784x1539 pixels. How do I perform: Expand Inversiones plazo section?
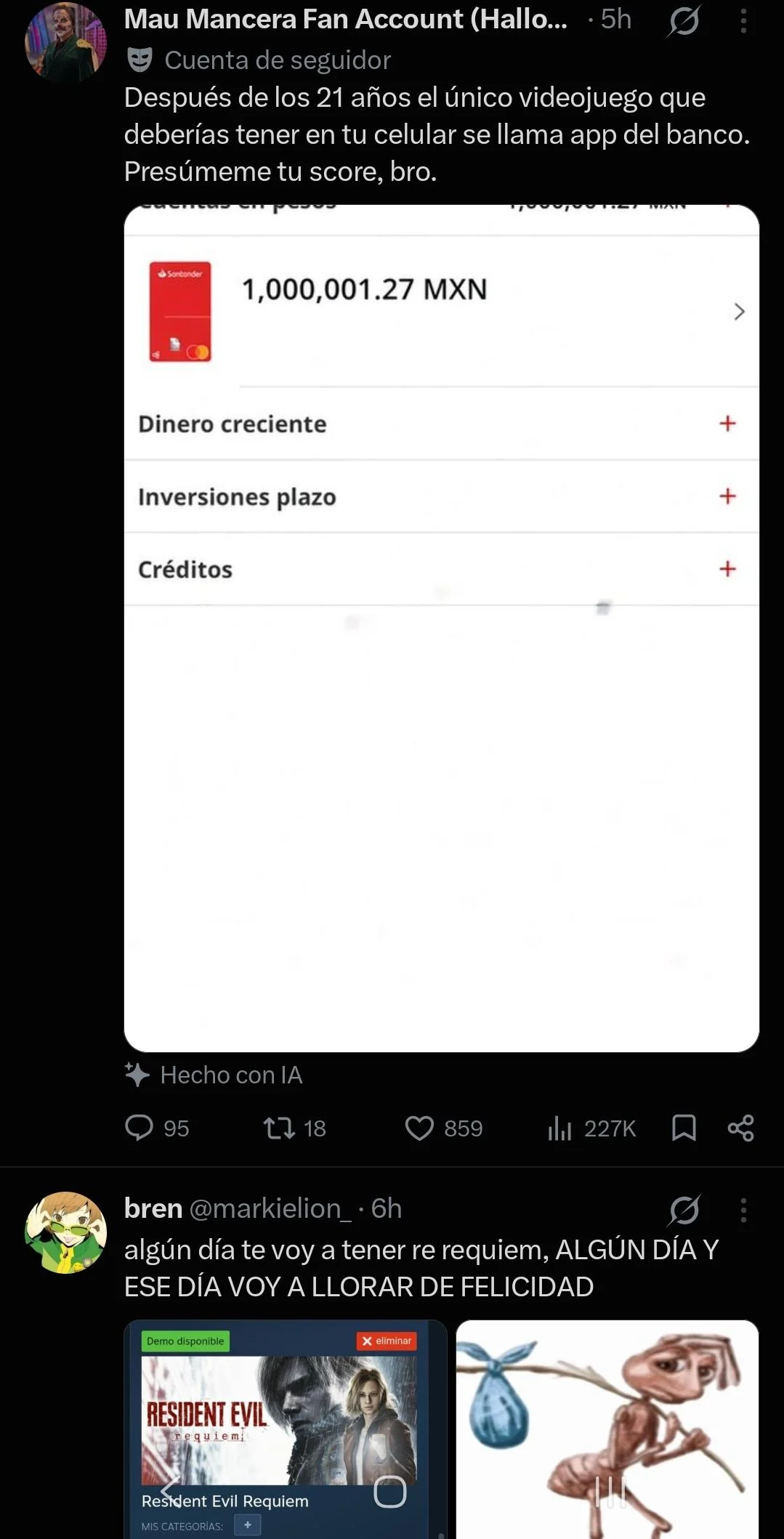[727, 496]
